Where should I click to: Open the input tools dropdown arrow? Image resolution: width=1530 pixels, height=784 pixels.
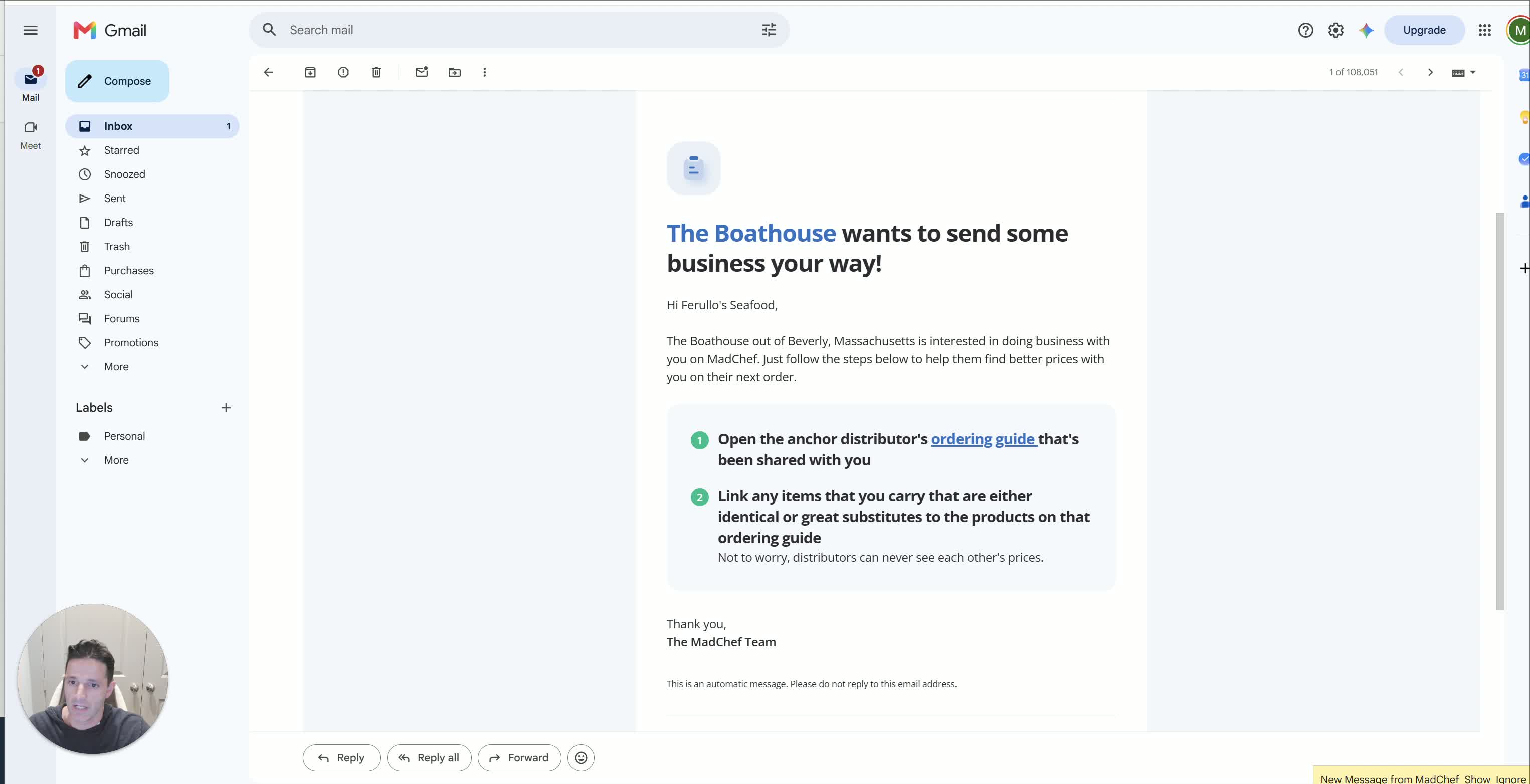(x=1472, y=73)
